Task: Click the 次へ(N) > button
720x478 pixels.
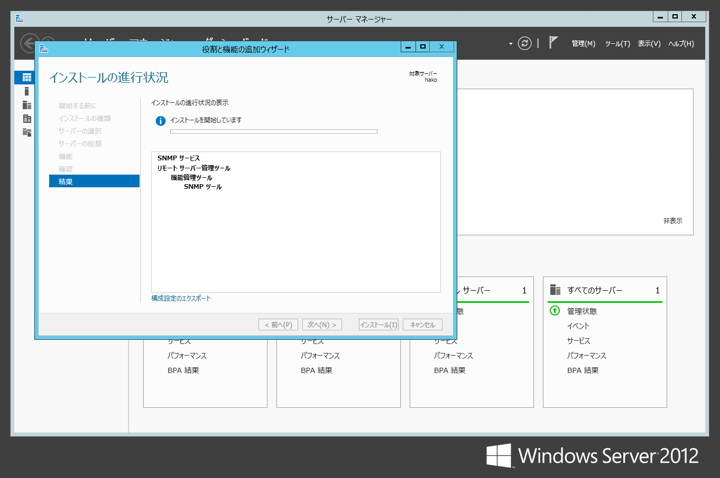Action: [x=322, y=325]
